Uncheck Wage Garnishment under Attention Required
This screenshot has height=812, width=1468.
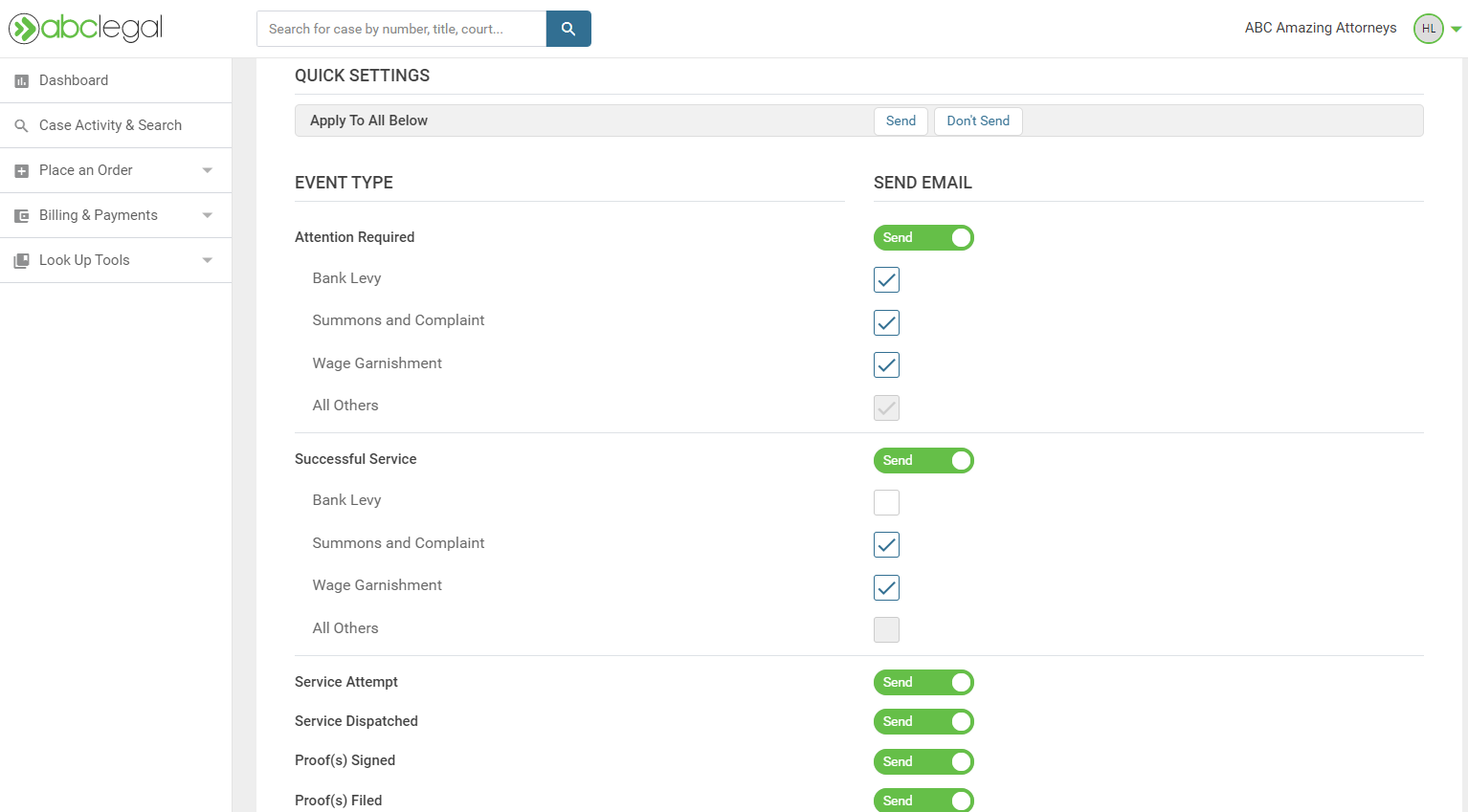[885, 364]
